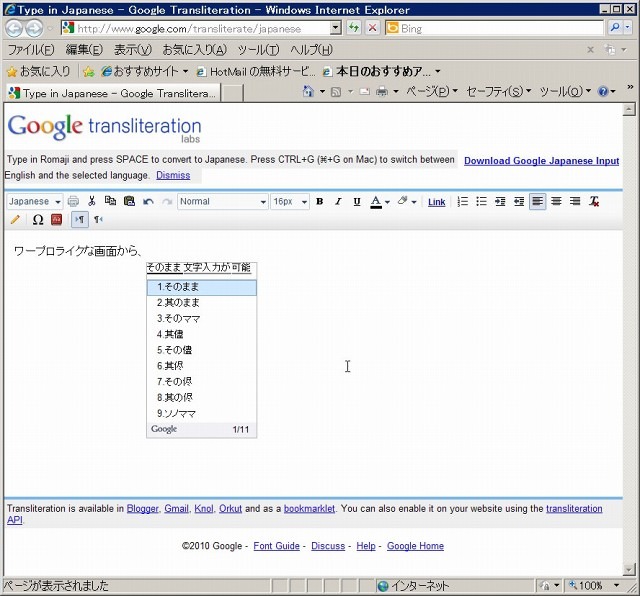Click the Cut scissors icon

[91, 201]
